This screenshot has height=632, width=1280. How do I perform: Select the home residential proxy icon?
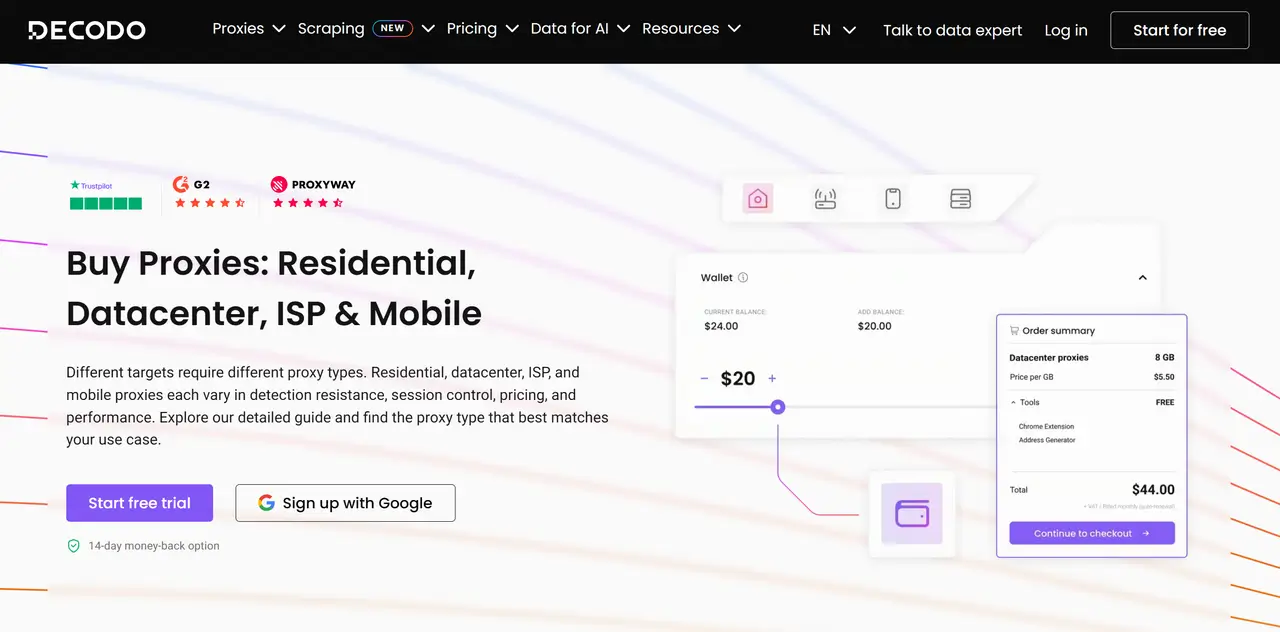[757, 199]
